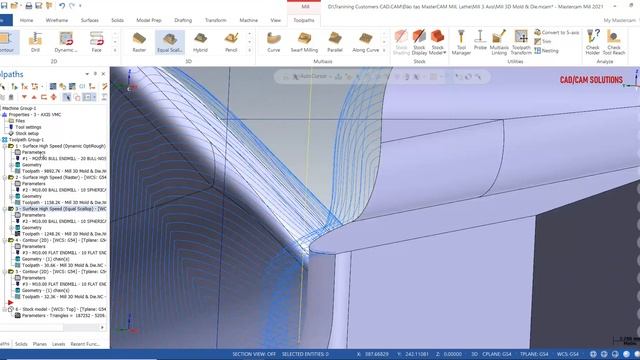
Task: Open the Solids manager tab at bottom
Action: click(21, 344)
